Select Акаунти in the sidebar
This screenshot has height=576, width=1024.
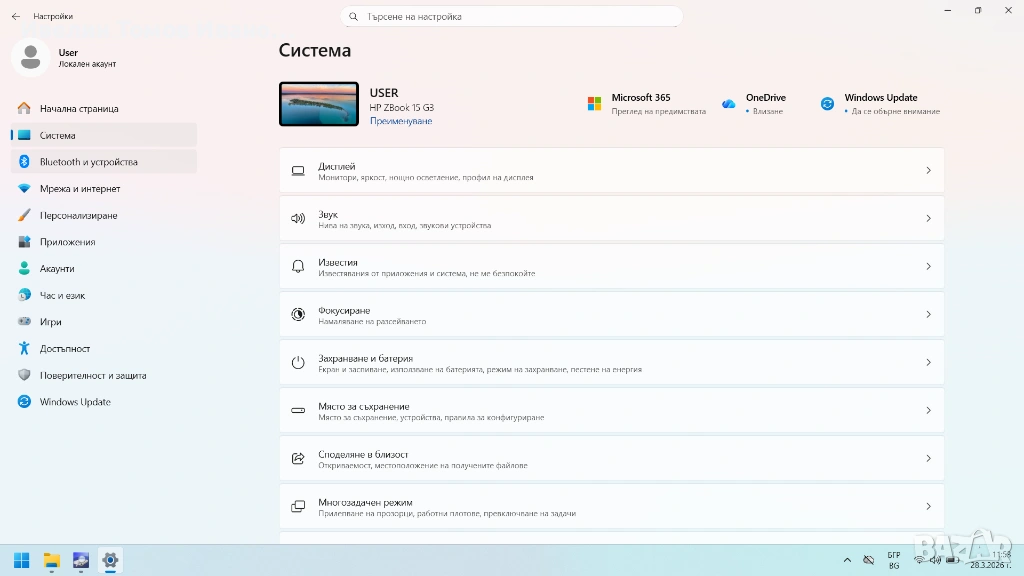coord(57,269)
